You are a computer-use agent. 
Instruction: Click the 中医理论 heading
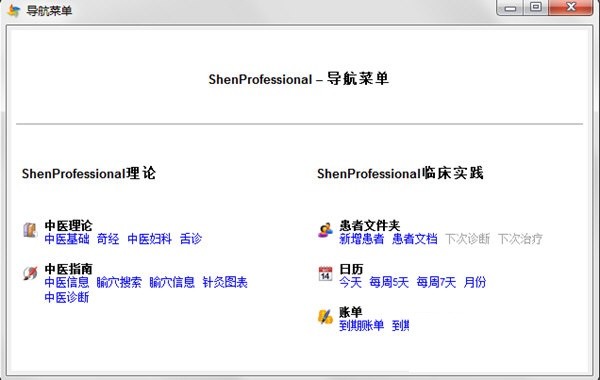coord(68,225)
